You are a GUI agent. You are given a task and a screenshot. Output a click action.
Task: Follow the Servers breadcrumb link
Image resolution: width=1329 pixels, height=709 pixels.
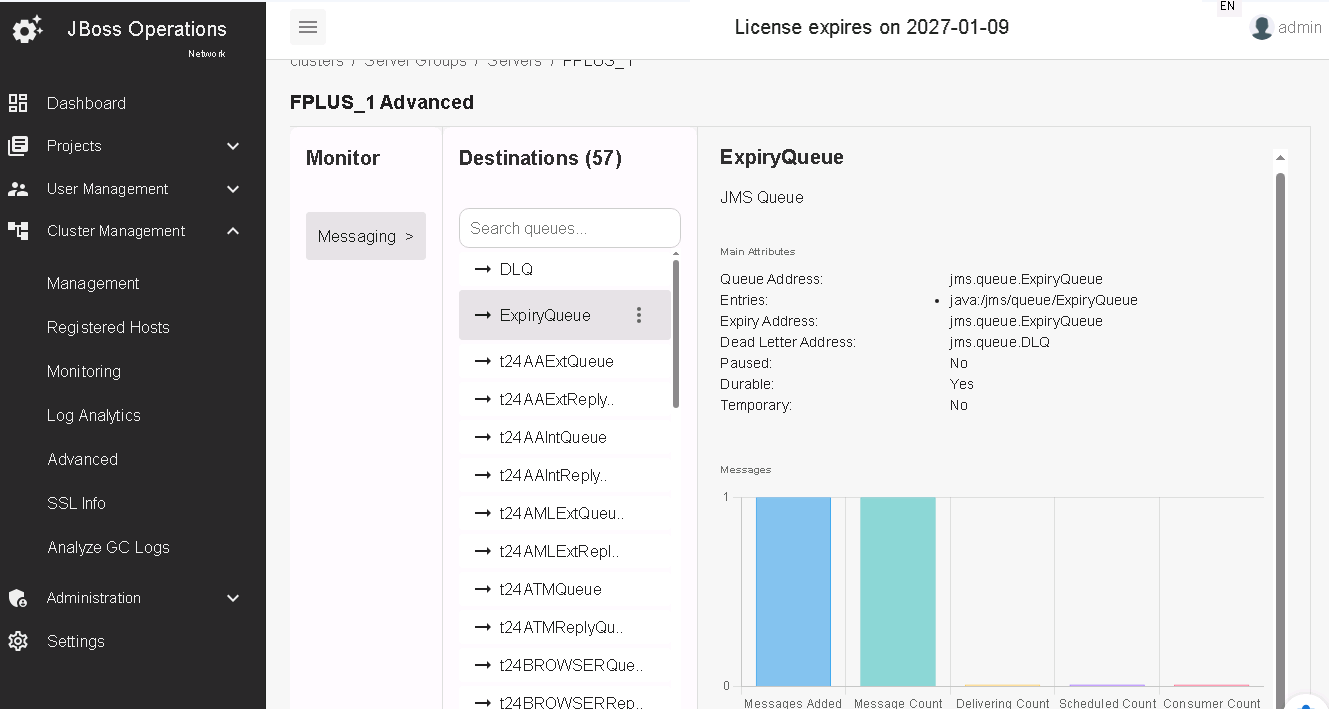[515, 62]
